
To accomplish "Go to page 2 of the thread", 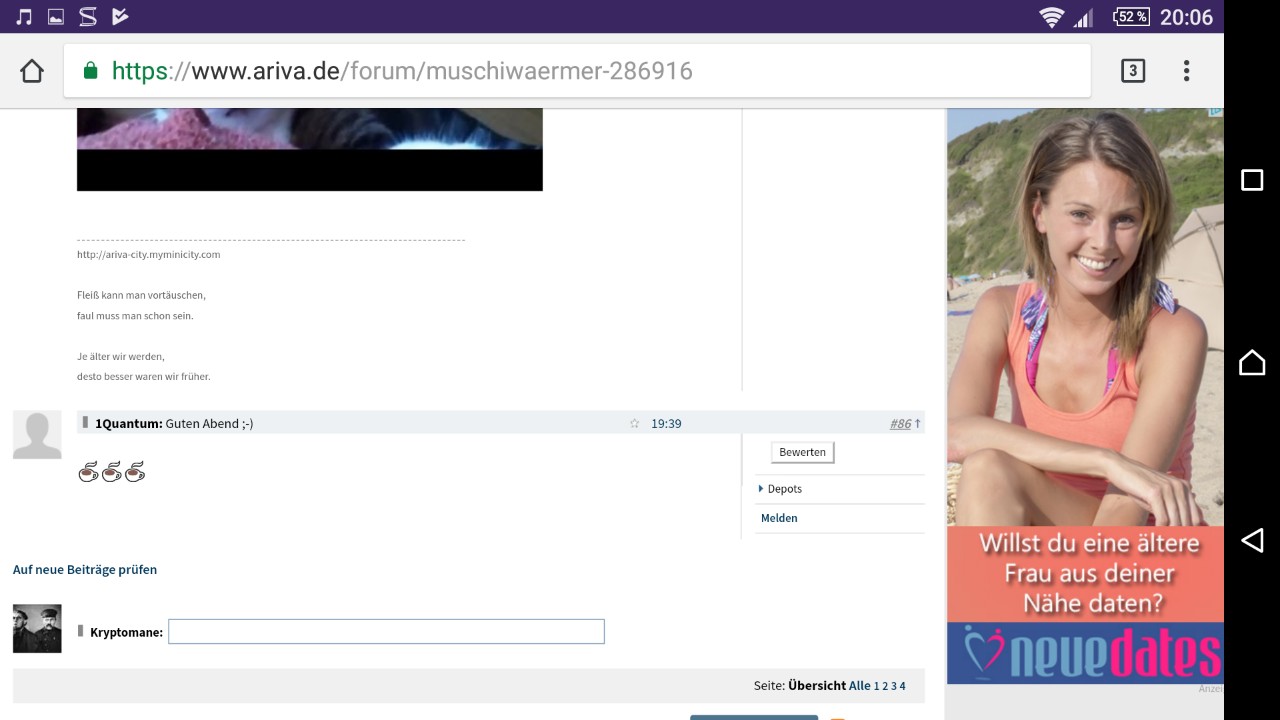I will tap(885, 686).
